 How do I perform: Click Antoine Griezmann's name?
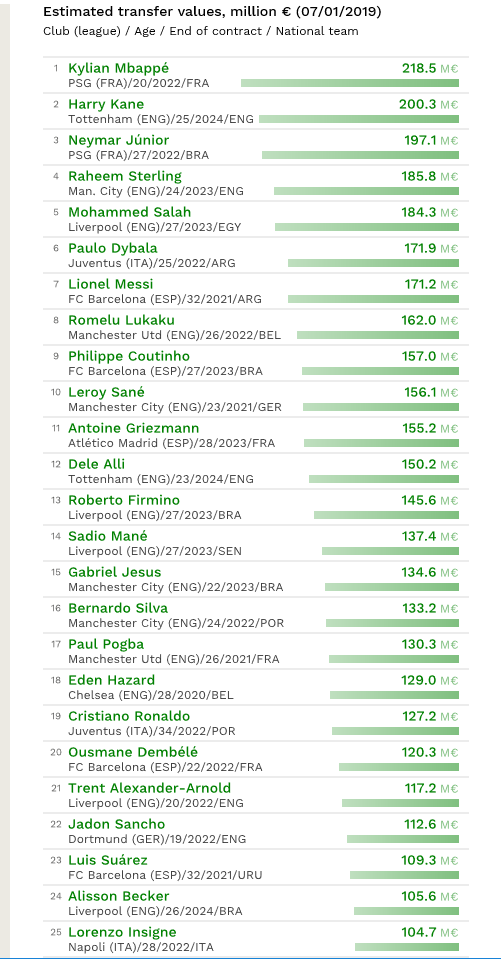pyautogui.click(x=133, y=429)
